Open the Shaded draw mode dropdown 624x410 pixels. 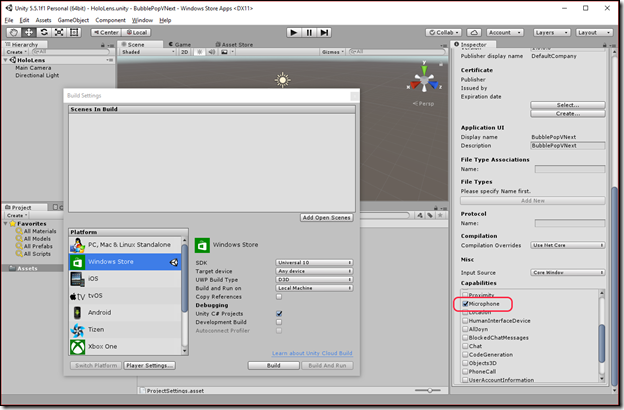click(x=148, y=52)
